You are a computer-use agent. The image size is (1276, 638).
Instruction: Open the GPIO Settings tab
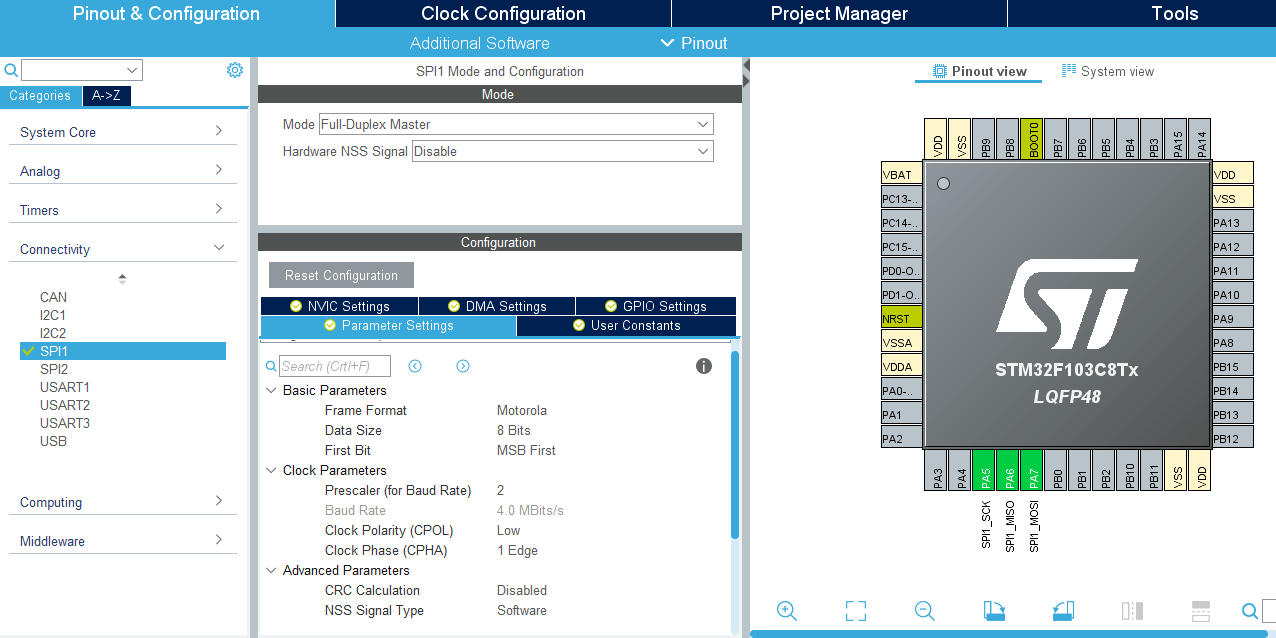click(x=656, y=306)
